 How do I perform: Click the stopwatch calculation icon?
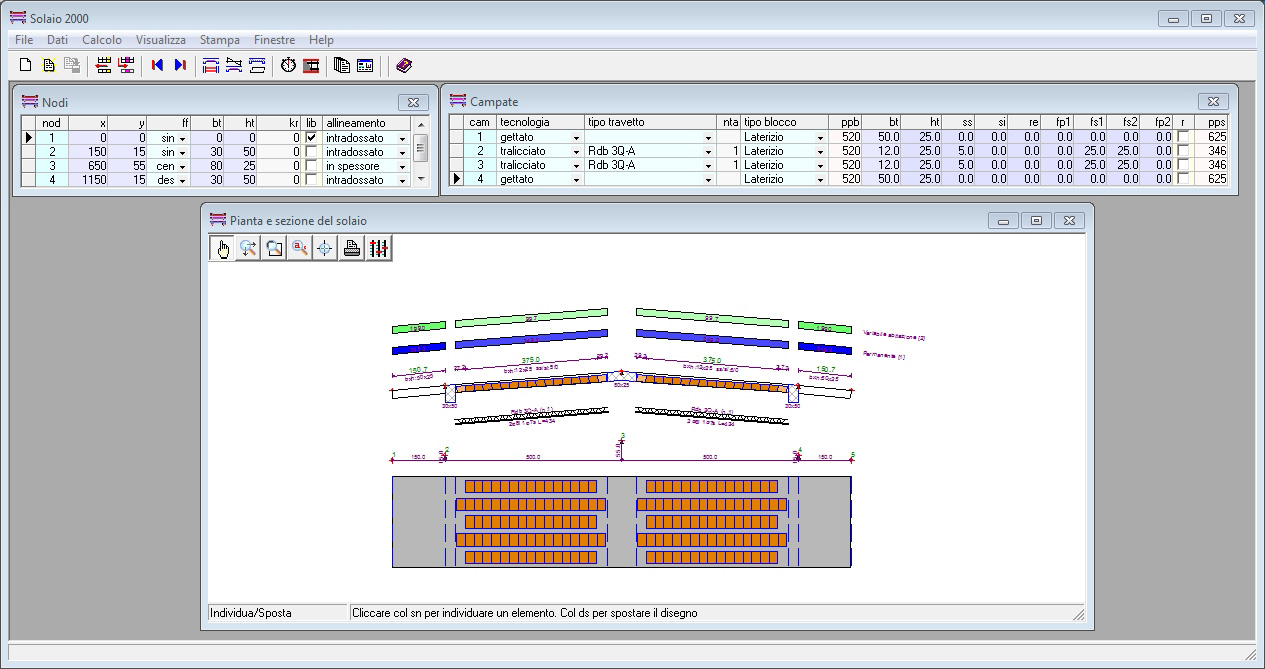(x=288, y=65)
